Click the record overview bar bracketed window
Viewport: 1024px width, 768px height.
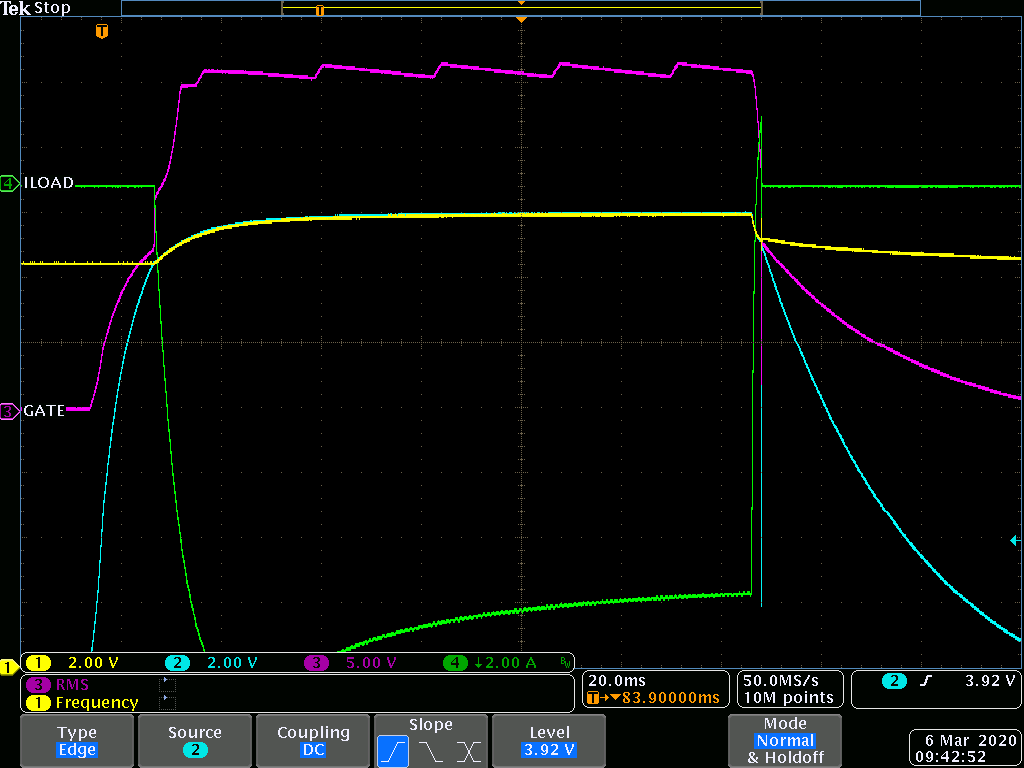pos(522,8)
